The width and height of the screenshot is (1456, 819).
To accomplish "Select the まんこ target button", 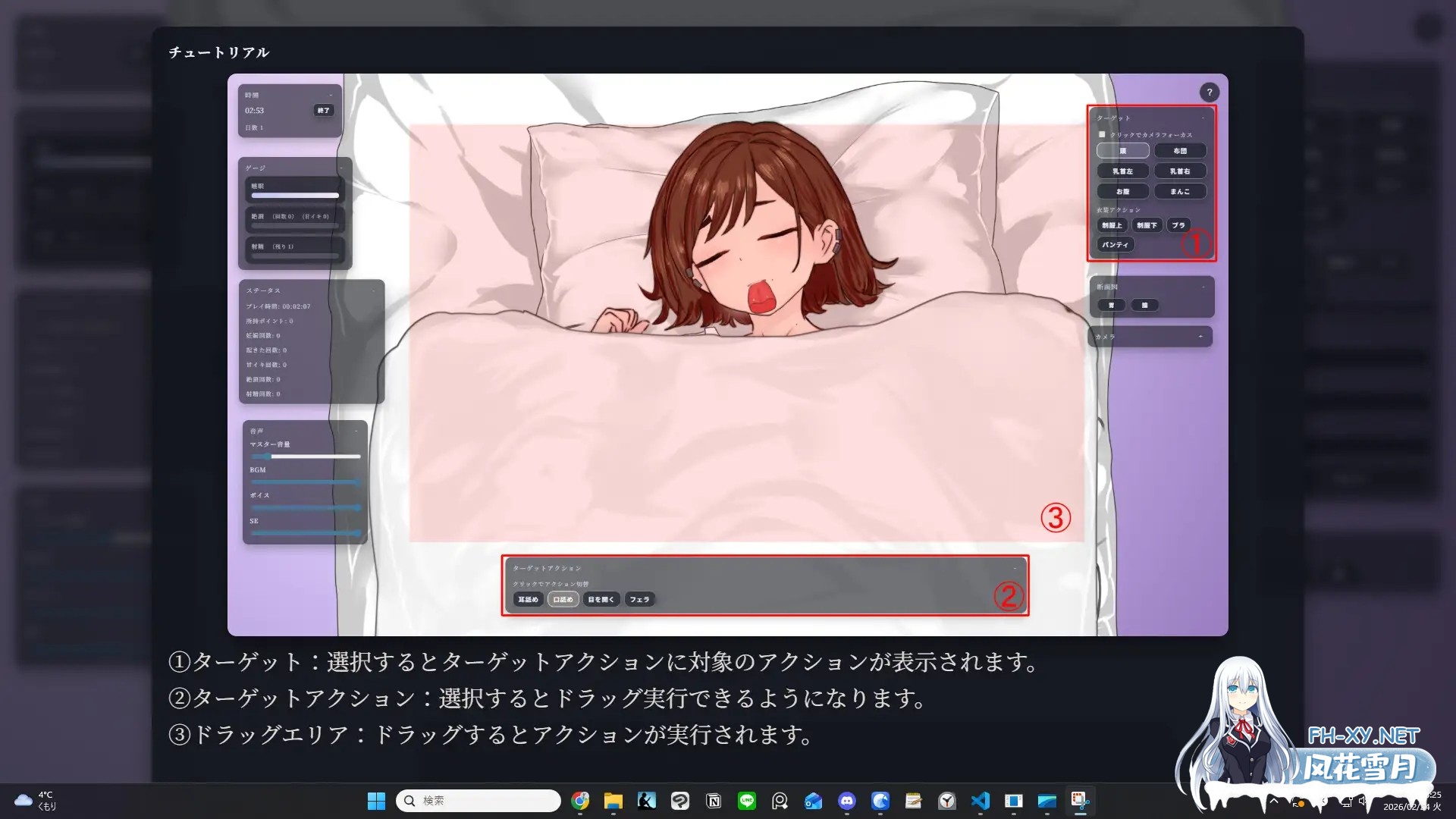I will pyautogui.click(x=1181, y=191).
